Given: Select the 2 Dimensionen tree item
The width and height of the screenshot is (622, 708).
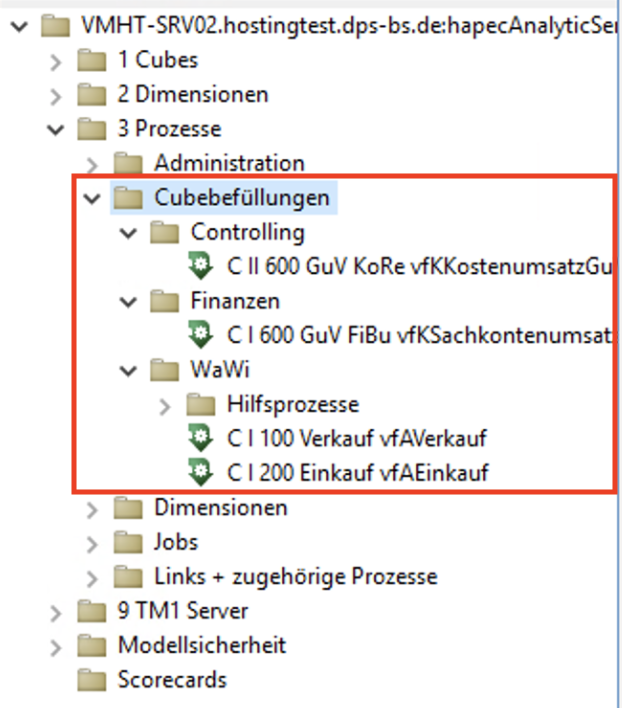Looking at the screenshot, I should pyautogui.click(x=193, y=95).
